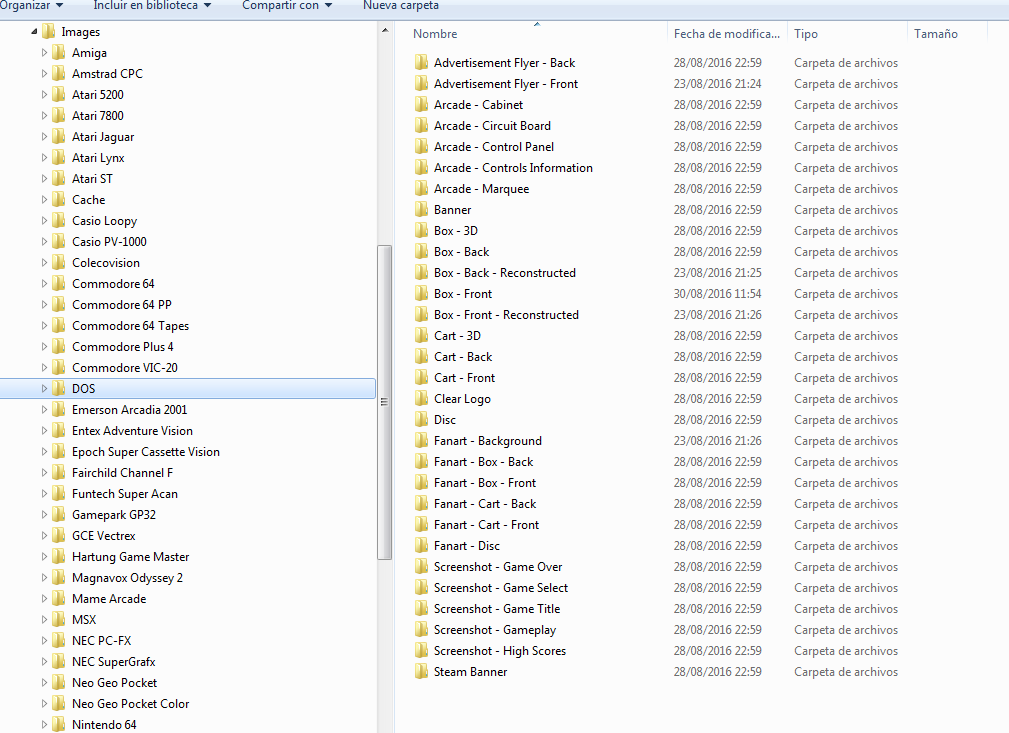Open Incluir en biblioteca dropdown
Image resolution: width=1009 pixels, height=733 pixels.
click(152, 5)
